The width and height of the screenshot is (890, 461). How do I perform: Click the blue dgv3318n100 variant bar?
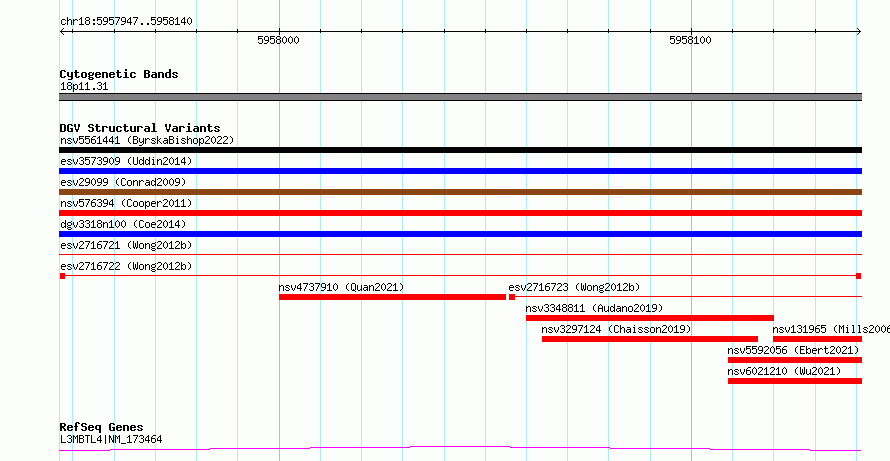460,234
